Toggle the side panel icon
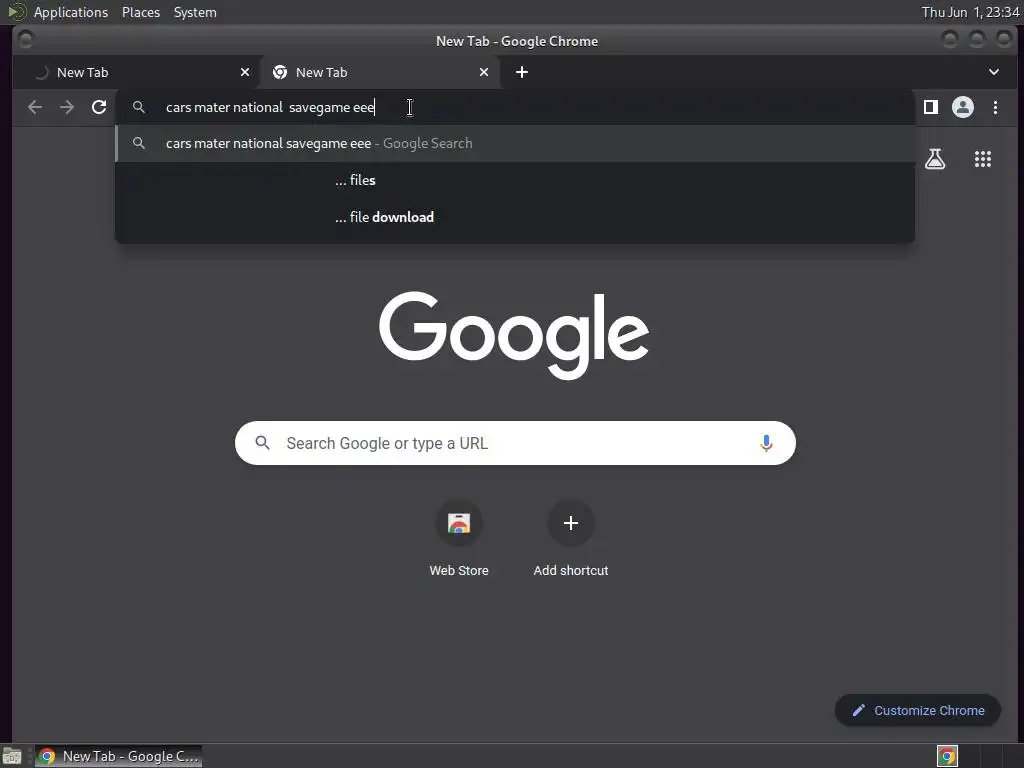1024x768 pixels. (931, 107)
